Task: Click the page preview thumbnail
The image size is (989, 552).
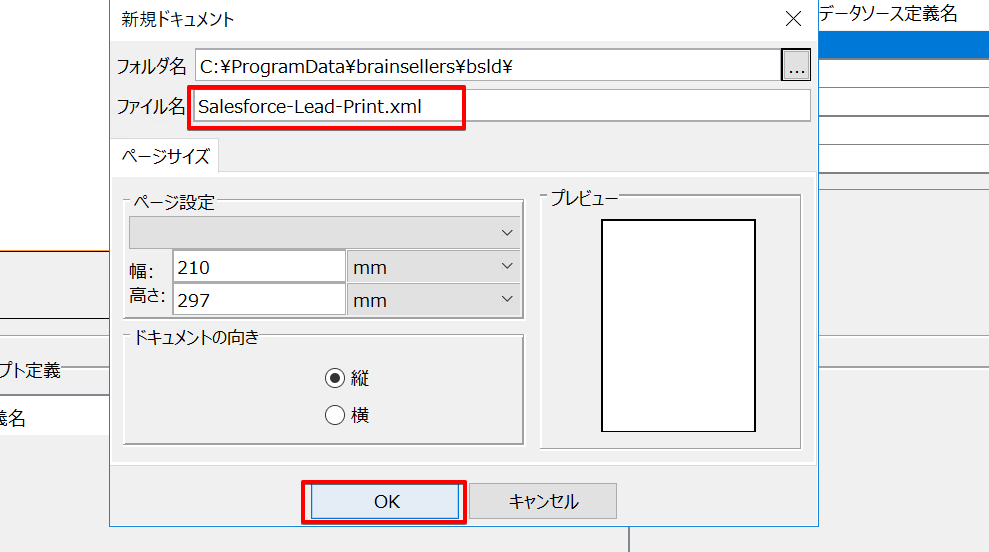Action: pyautogui.click(x=678, y=326)
